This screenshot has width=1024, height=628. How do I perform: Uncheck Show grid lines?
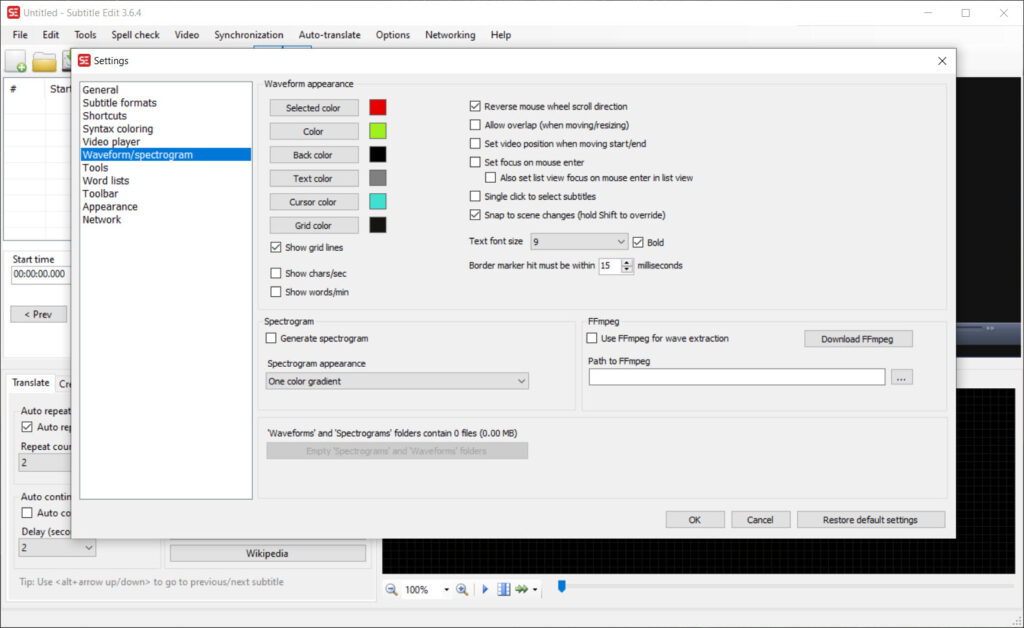[276, 247]
